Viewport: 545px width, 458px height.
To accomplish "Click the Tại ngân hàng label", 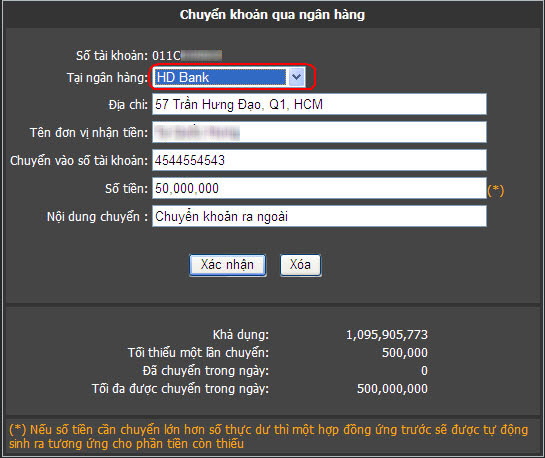I will pos(107,77).
